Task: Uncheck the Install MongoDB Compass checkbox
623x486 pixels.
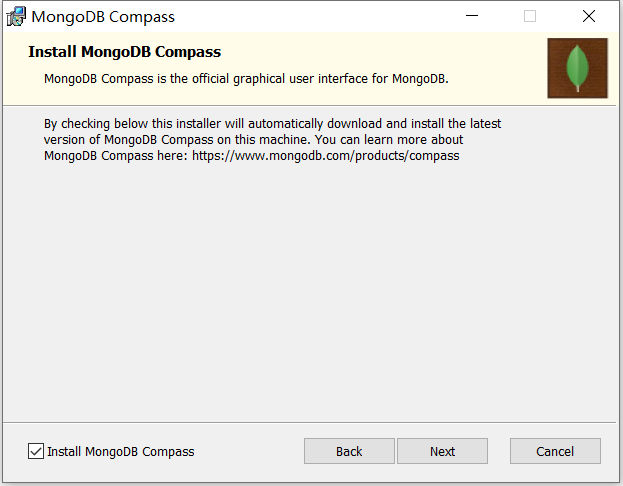Action: 36,451
